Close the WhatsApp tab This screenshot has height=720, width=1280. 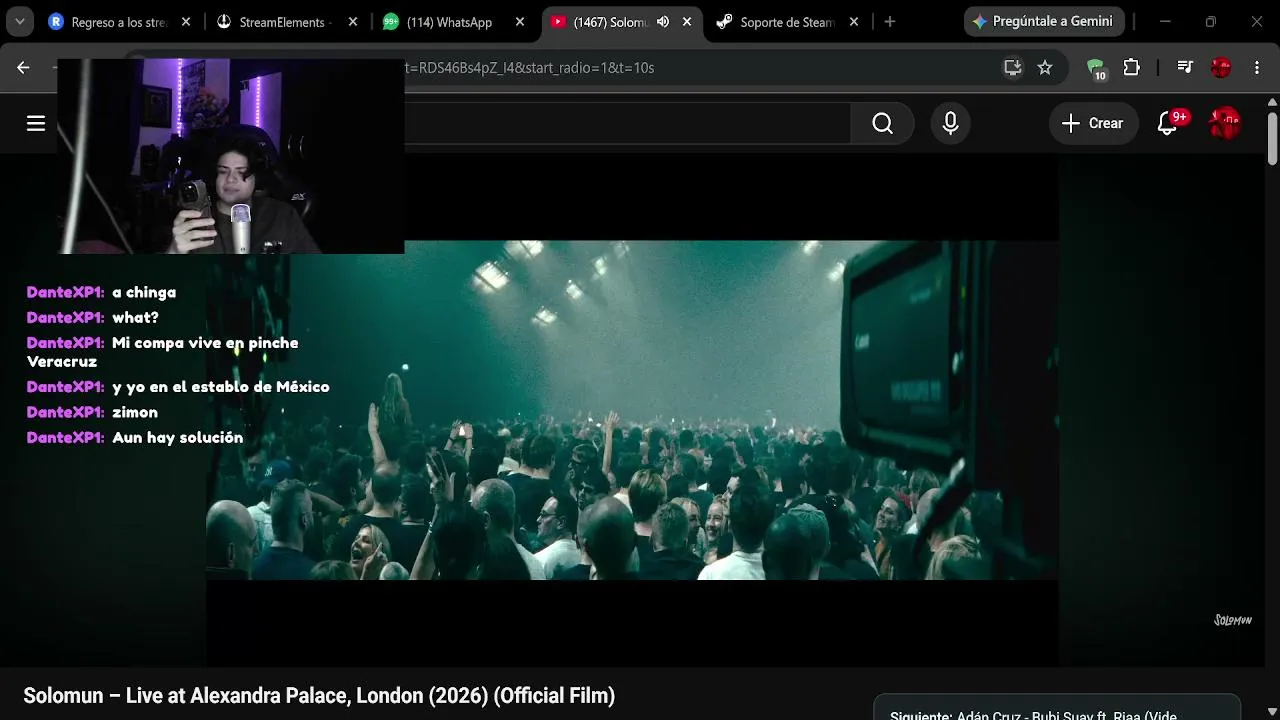(x=519, y=22)
